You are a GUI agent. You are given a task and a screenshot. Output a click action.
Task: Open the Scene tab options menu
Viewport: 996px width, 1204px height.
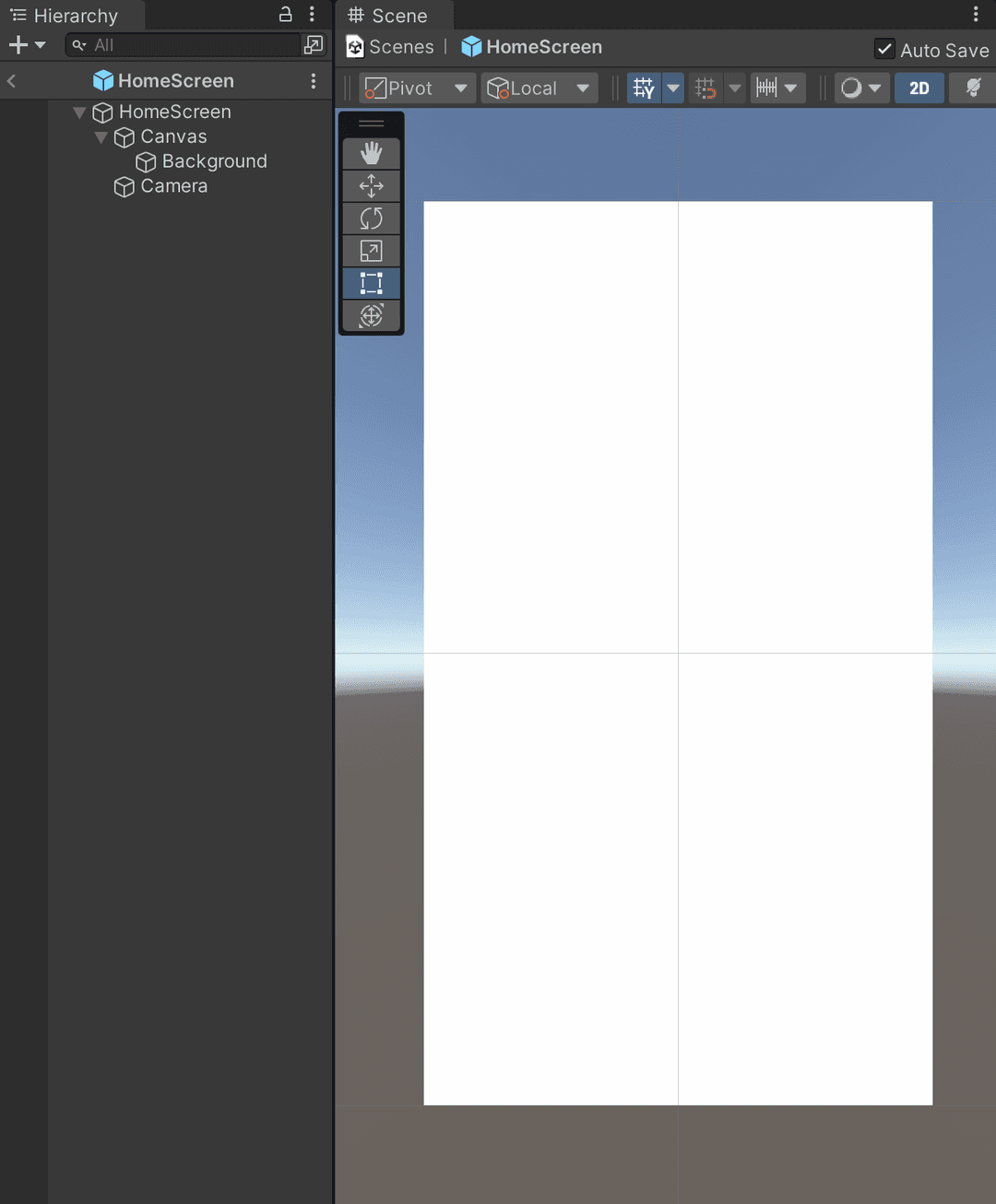tap(976, 14)
